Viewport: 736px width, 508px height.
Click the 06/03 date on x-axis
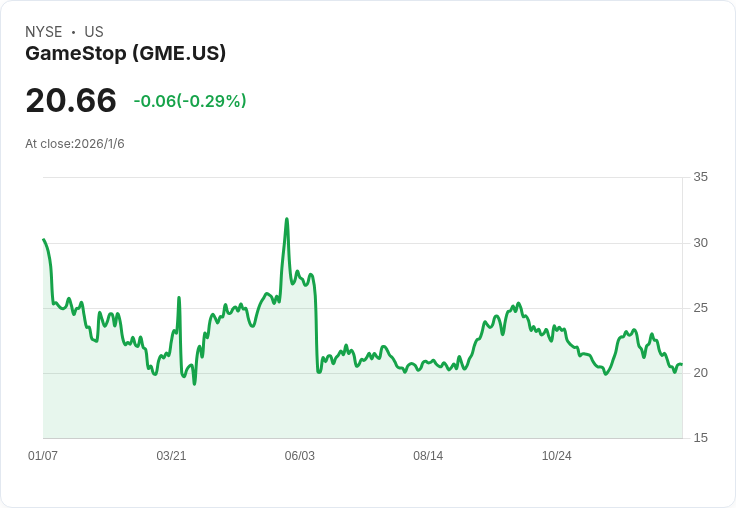coord(300,456)
